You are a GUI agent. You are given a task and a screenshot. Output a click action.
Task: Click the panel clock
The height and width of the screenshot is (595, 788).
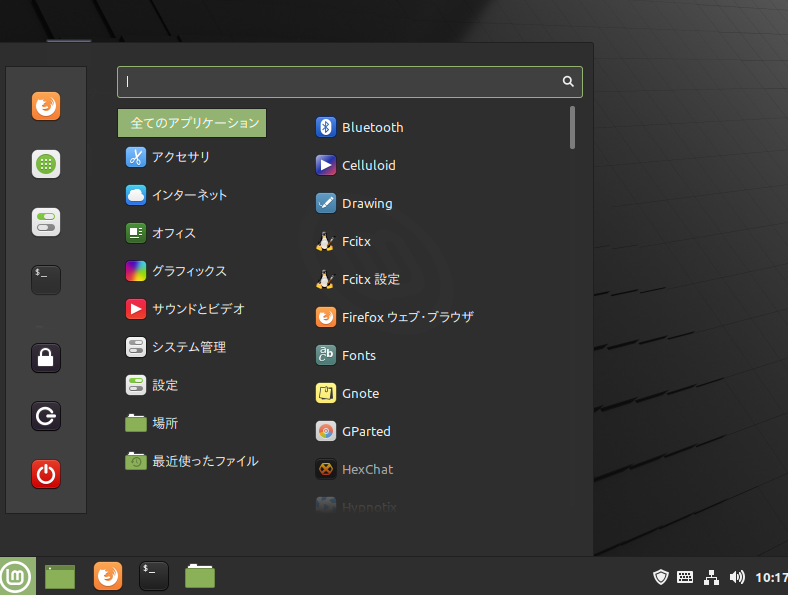point(771,577)
